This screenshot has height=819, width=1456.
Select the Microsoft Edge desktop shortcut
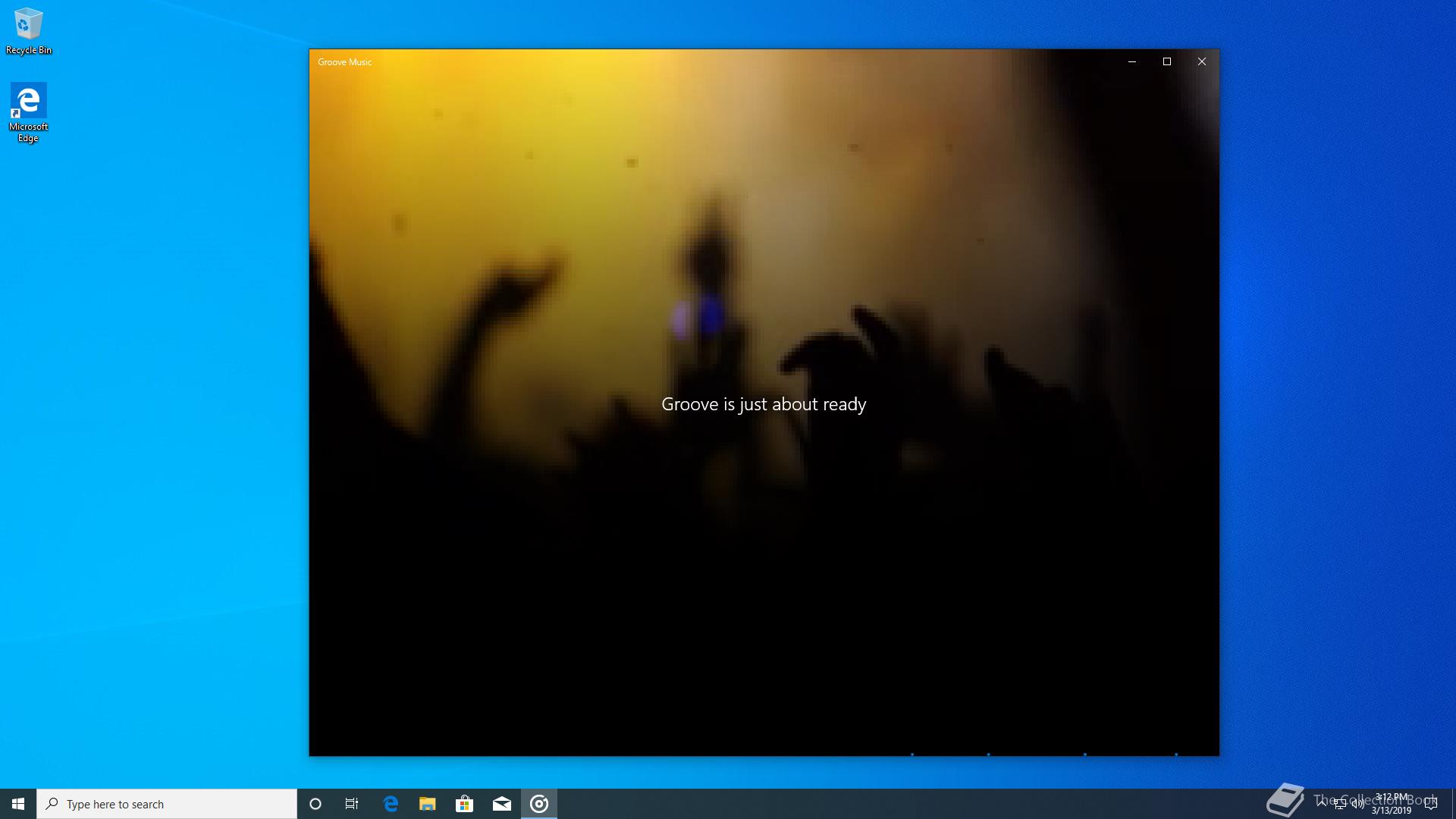point(28,113)
